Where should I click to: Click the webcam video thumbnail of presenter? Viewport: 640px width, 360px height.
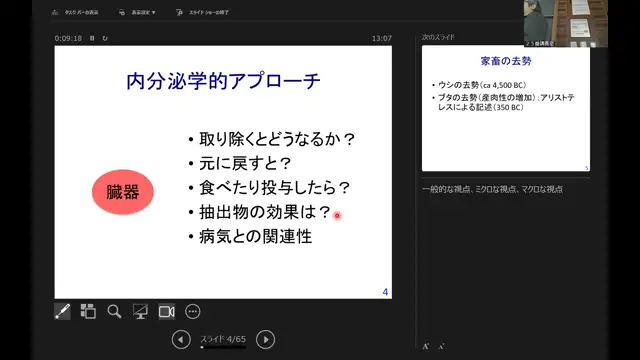tap(566, 23)
